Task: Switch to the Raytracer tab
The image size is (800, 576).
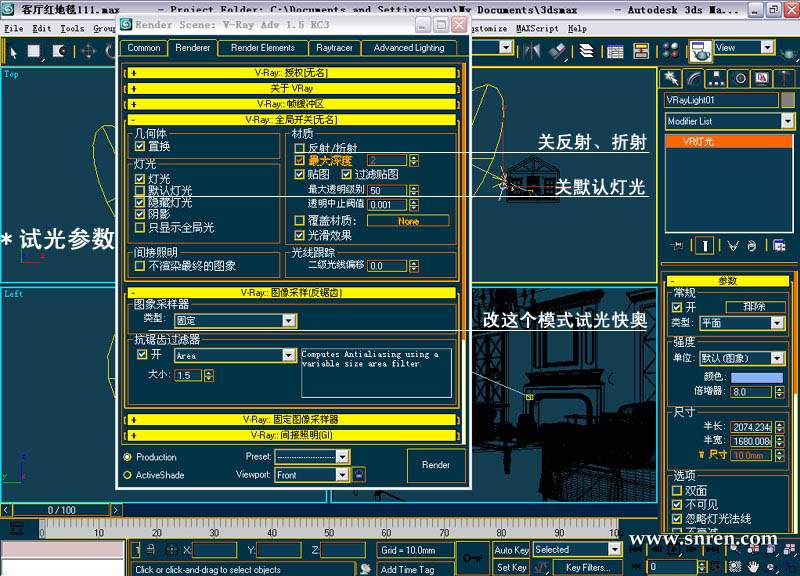Action: tap(334, 47)
